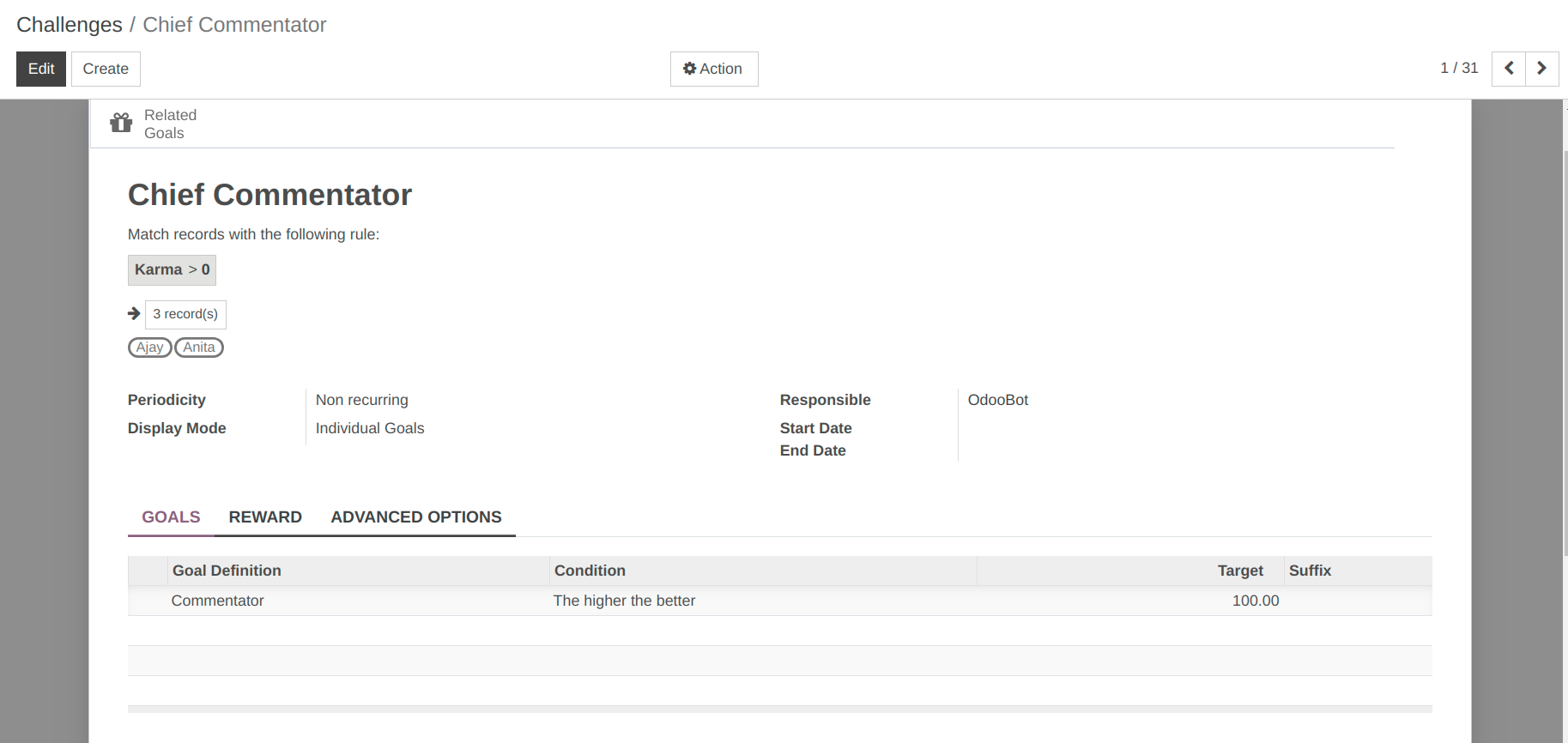This screenshot has height=743, width=1568.
Task: Click the Chief Commentator title heading
Action: click(269, 195)
